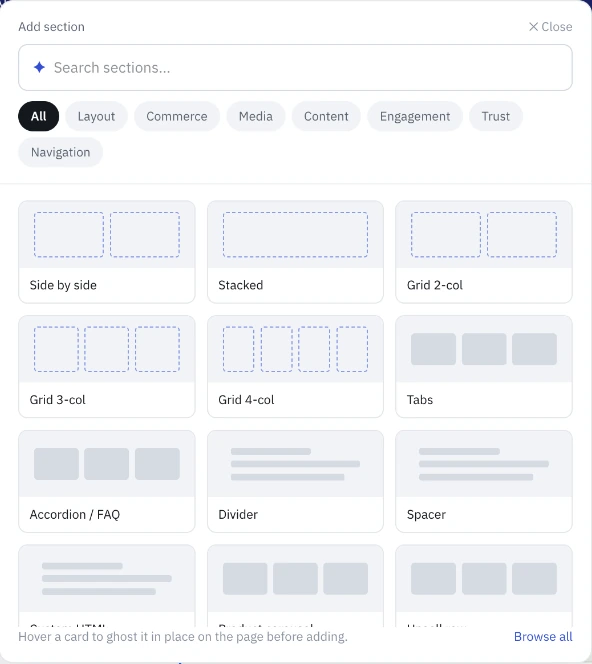This screenshot has height=664, width=592.
Task: Switch to the Content filter
Action: tap(326, 116)
